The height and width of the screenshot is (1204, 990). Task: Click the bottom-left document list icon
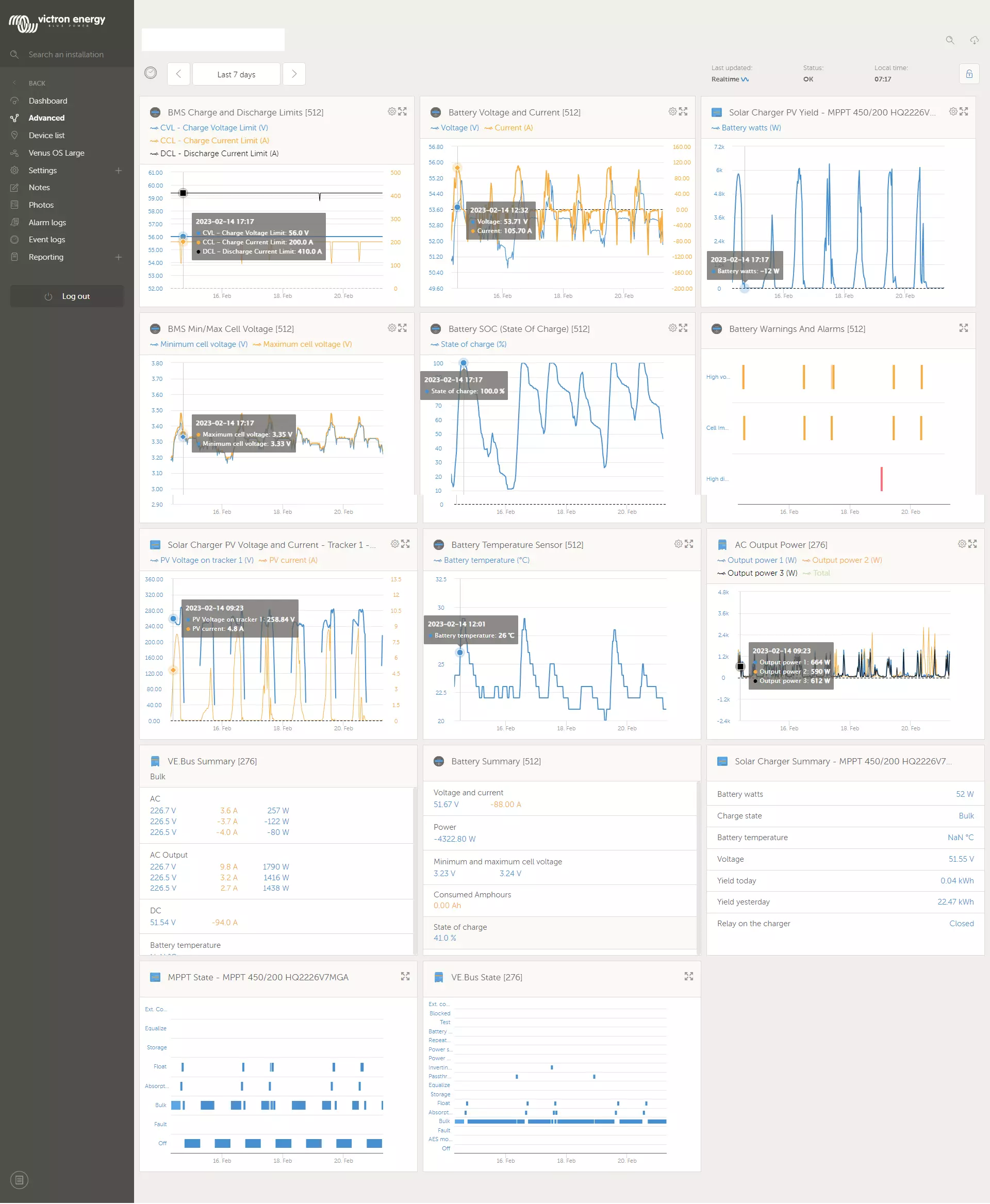19,1179
